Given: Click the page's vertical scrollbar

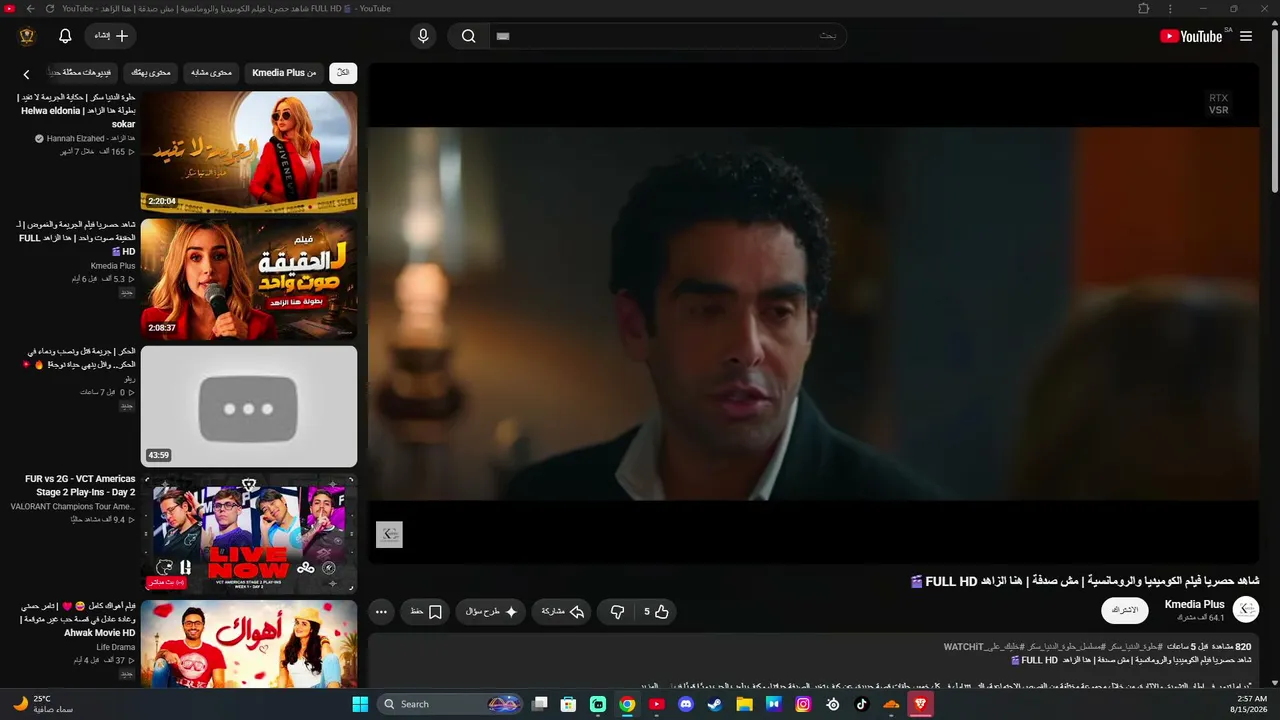Looking at the screenshot, I should [1274, 110].
